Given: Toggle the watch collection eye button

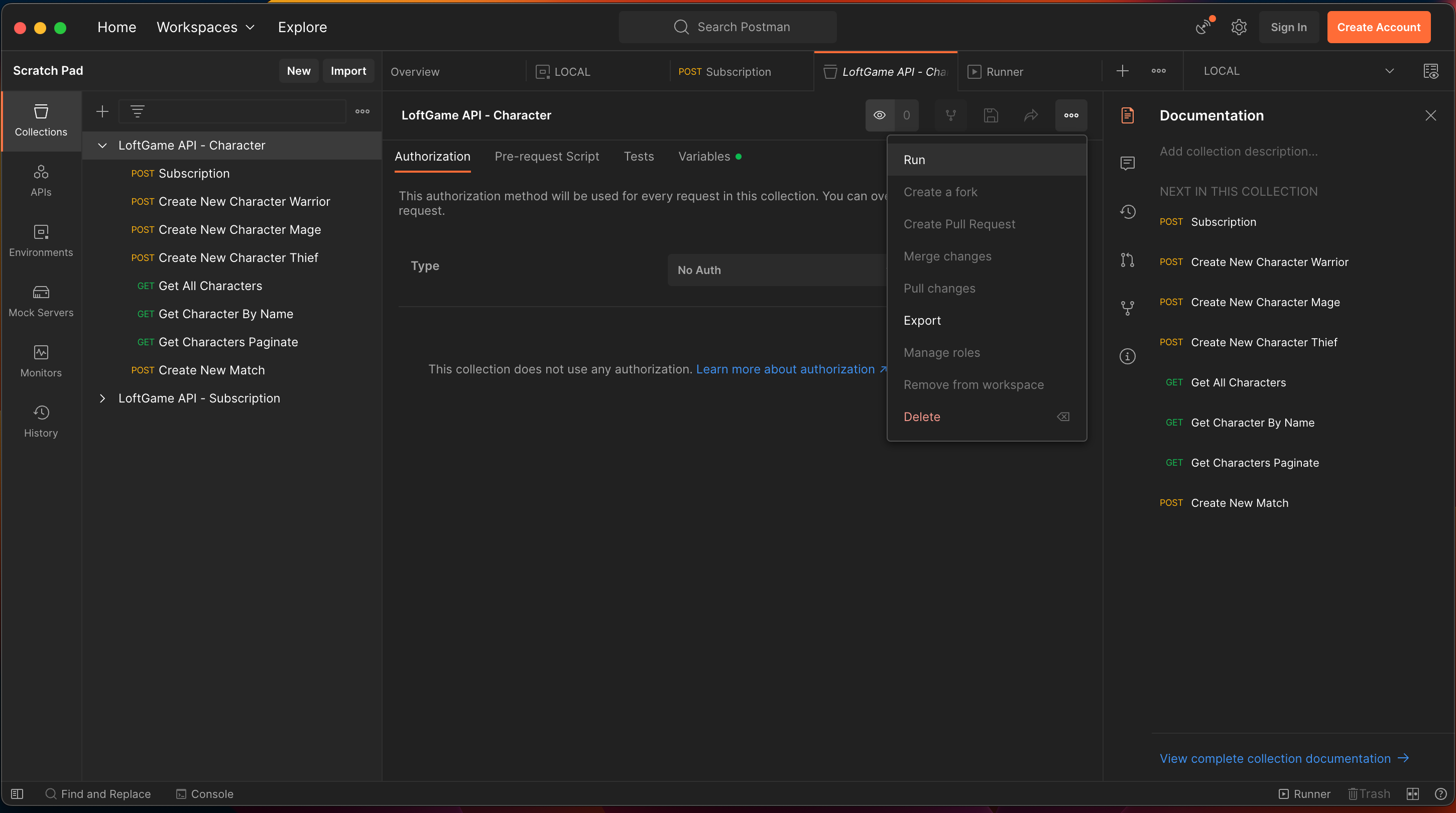Looking at the screenshot, I should point(880,115).
